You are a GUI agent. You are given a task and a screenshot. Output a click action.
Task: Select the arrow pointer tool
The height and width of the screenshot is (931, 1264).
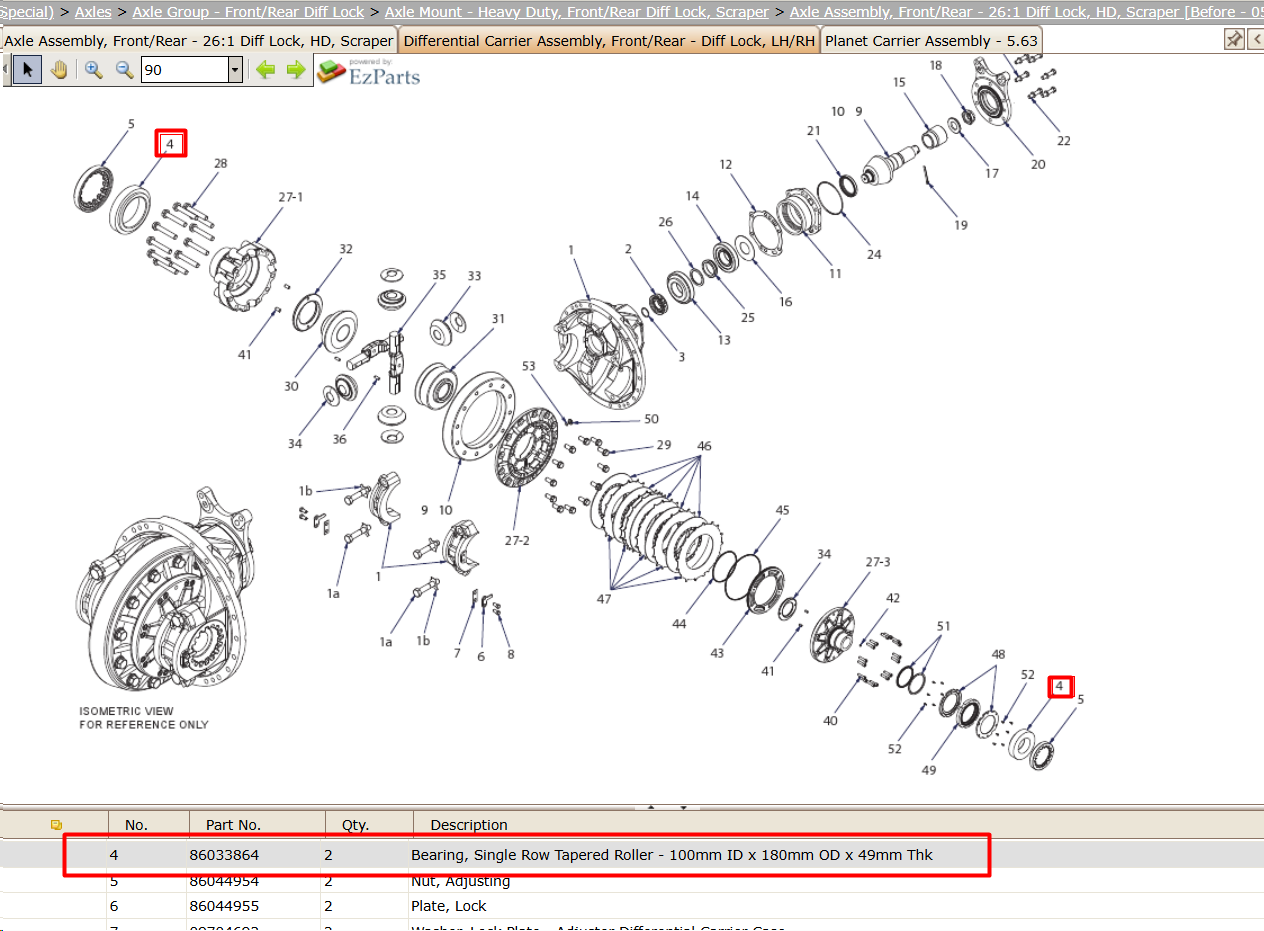click(x=28, y=70)
